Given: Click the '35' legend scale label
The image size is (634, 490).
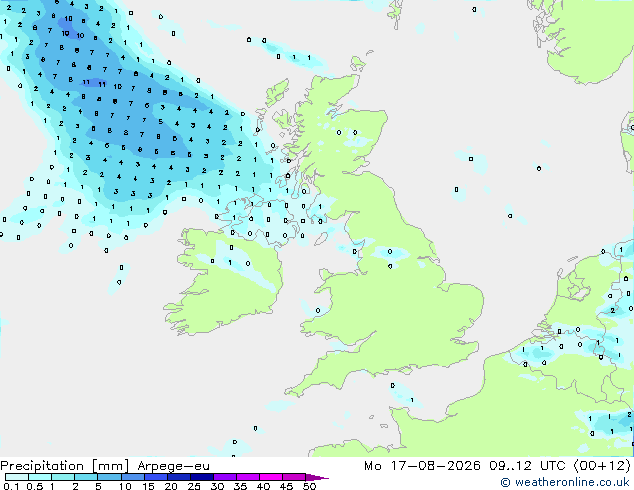Looking at the screenshot, I should pos(240,486).
